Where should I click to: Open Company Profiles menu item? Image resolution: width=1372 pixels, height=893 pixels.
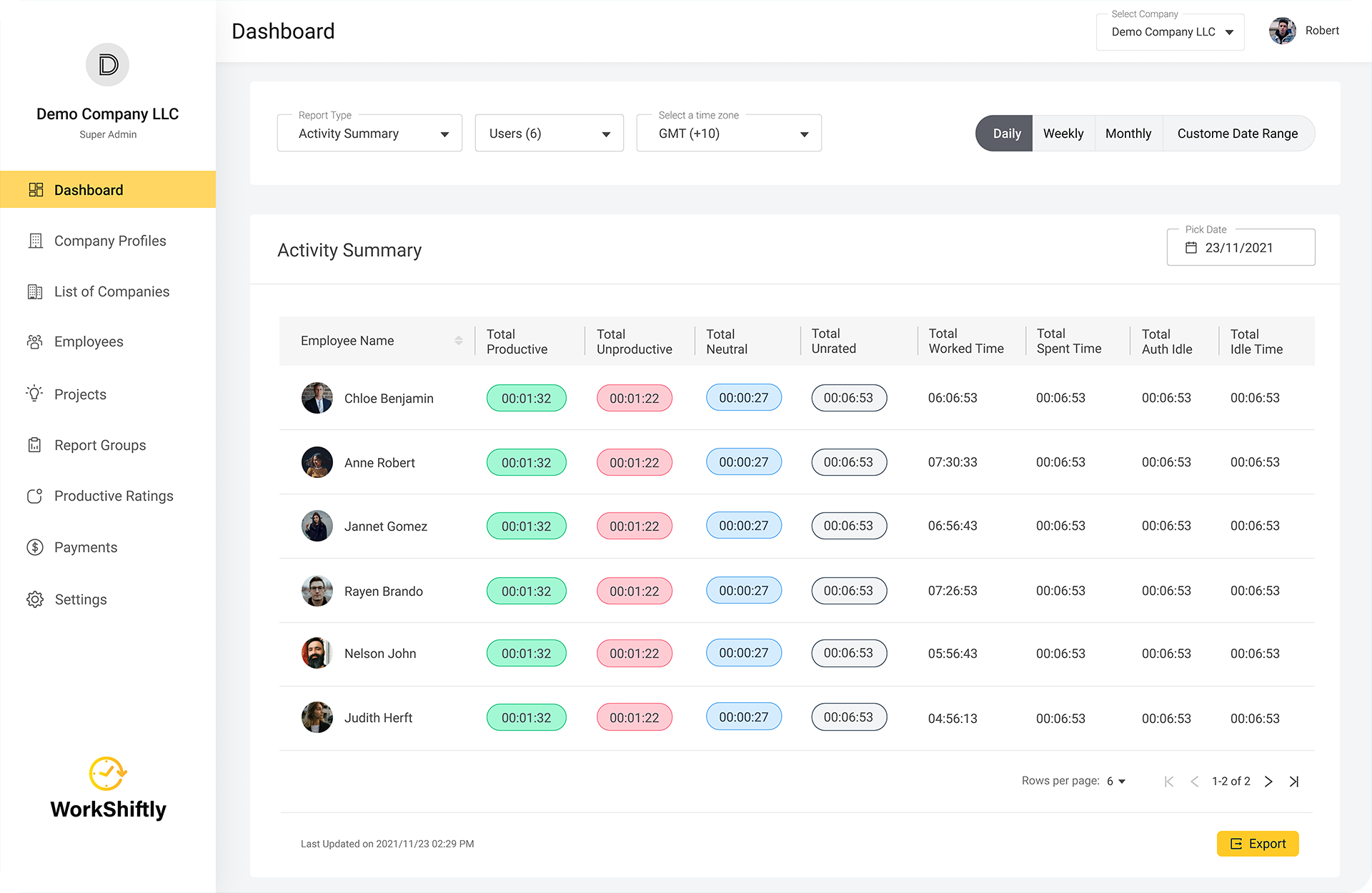tap(110, 241)
